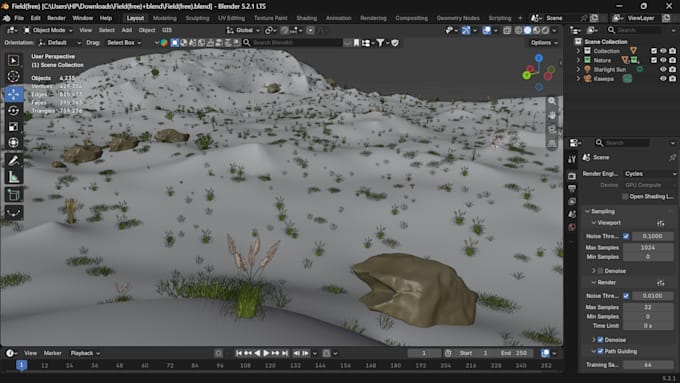
Task: Open the World properties tab
Action: coord(572,227)
